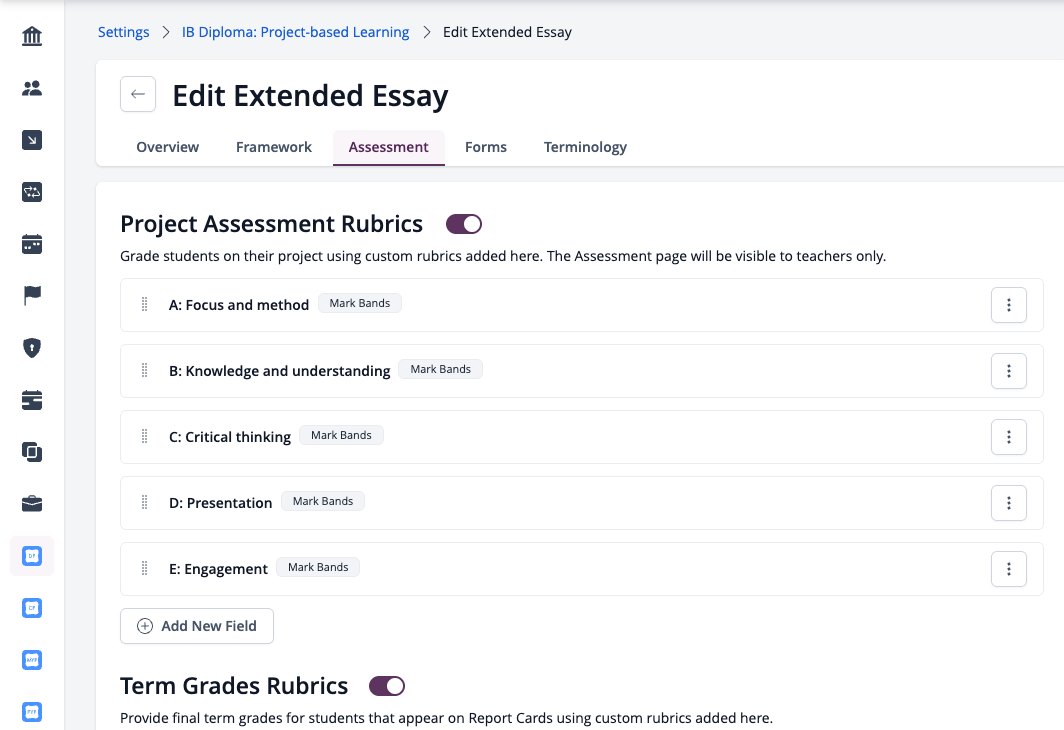Image resolution: width=1064 pixels, height=730 pixels.
Task: Open three-dot menu for E: Engagement
Action: click(x=1008, y=569)
